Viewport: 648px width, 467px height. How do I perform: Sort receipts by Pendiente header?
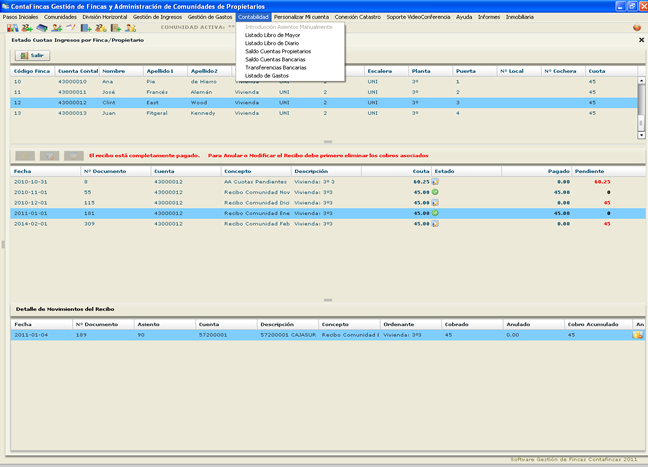click(x=608, y=171)
